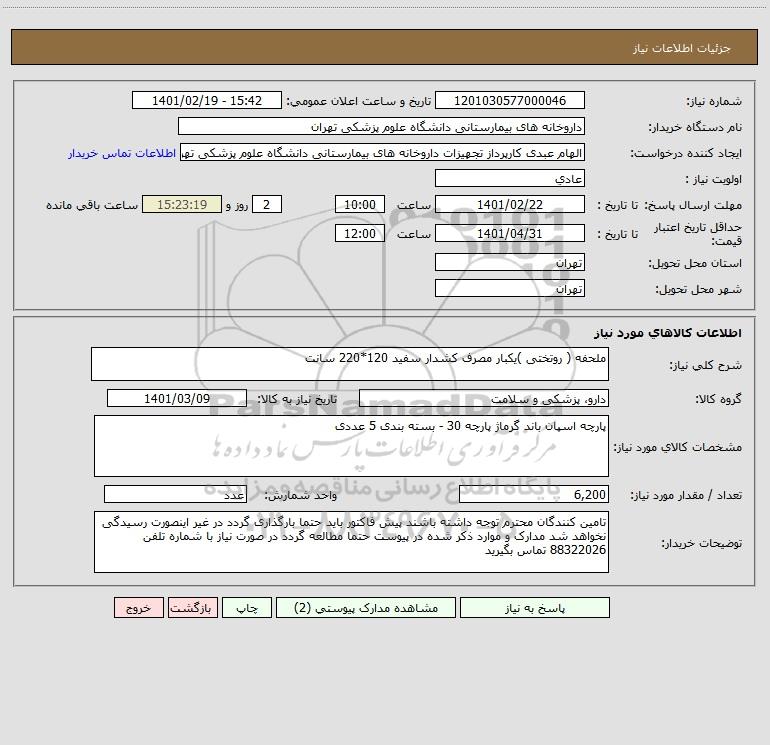Viewport: 770px width, 745px height.
Task: Click the اولویت نیاز field showing عادی
Action: click(x=510, y=178)
